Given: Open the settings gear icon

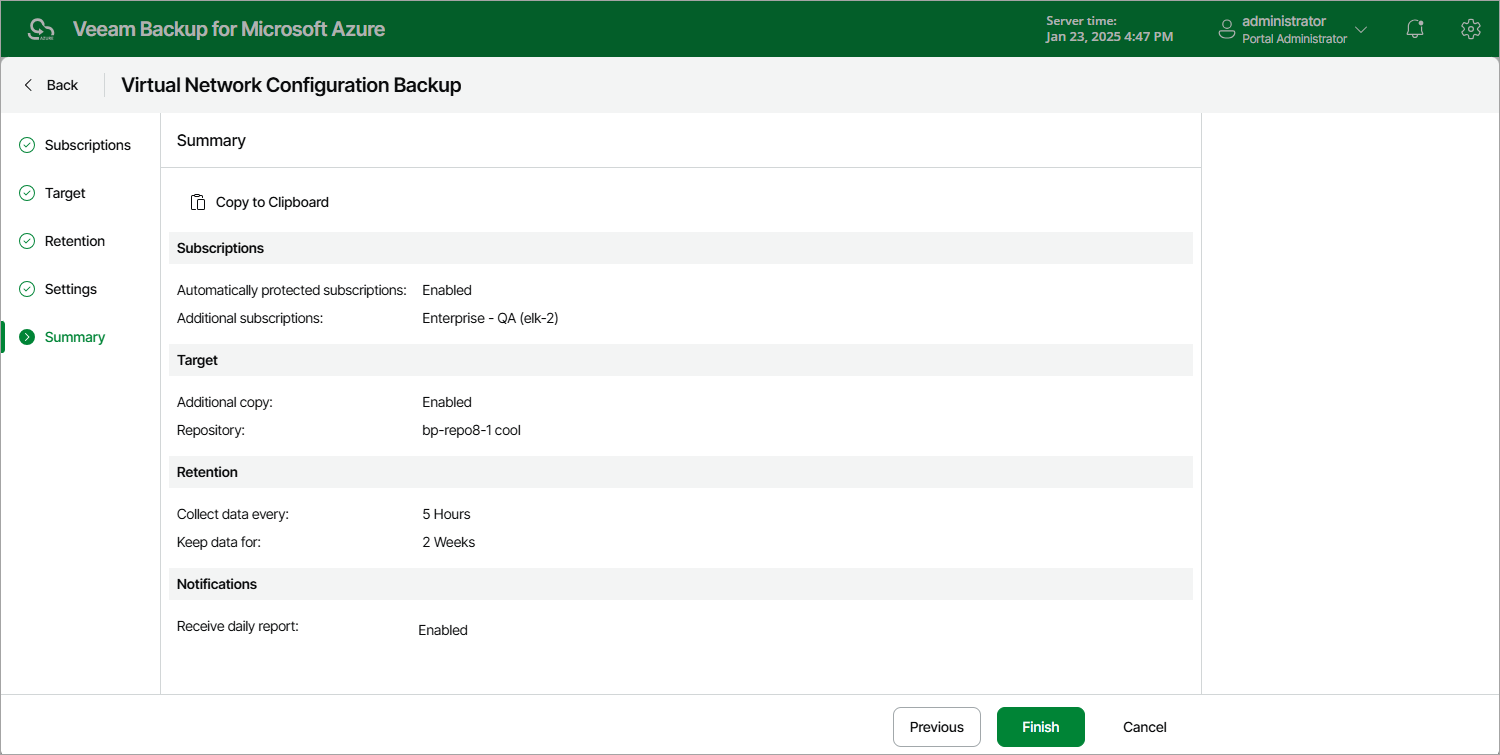Looking at the screenshot, I should [1470, 29].
